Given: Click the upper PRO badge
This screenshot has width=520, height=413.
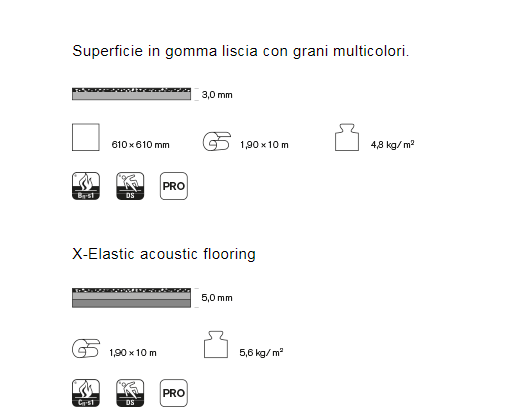Looking at the screenshot, I should click(174, 186).
